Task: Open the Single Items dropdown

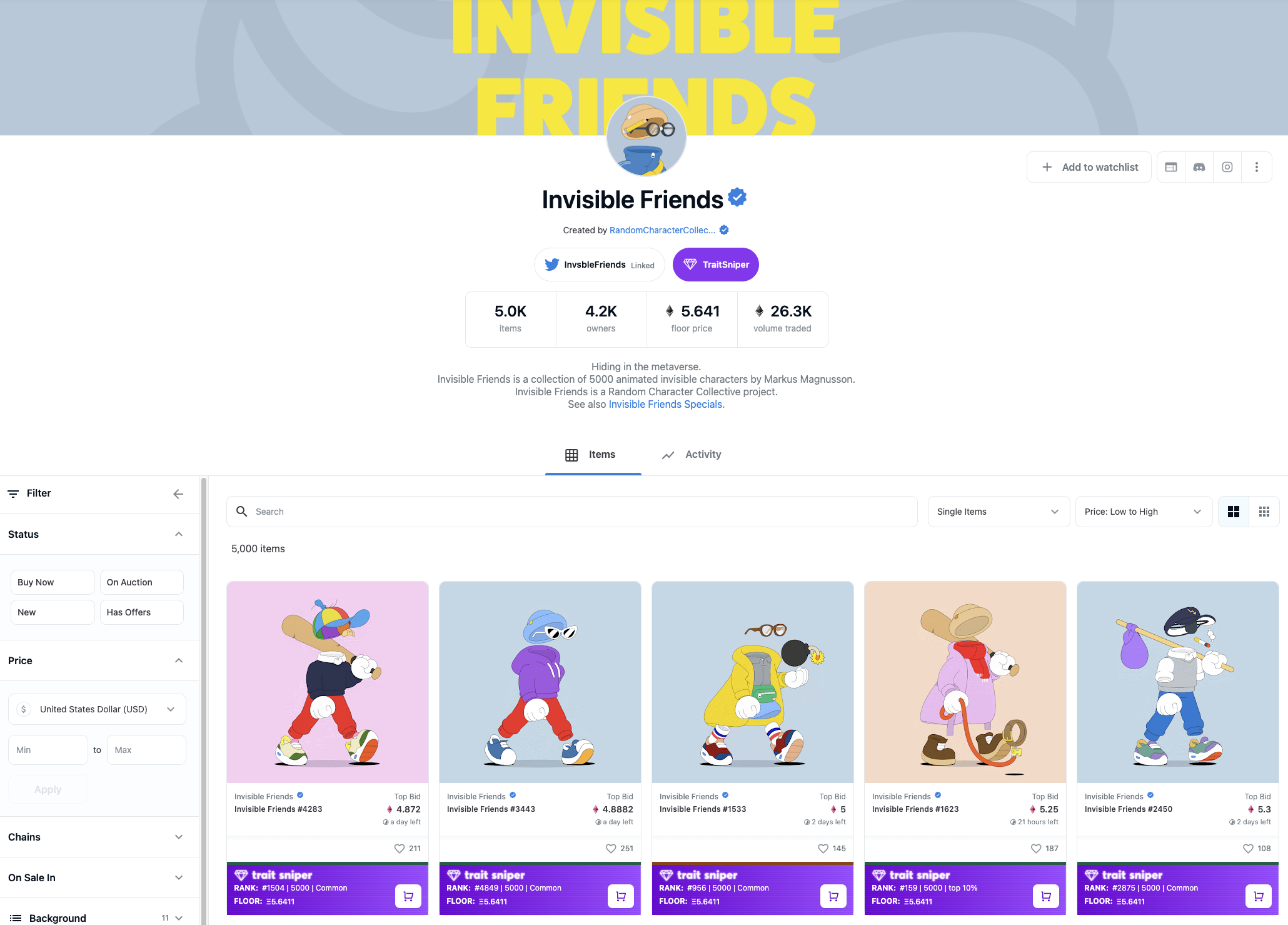Action: tap(999, 512)
